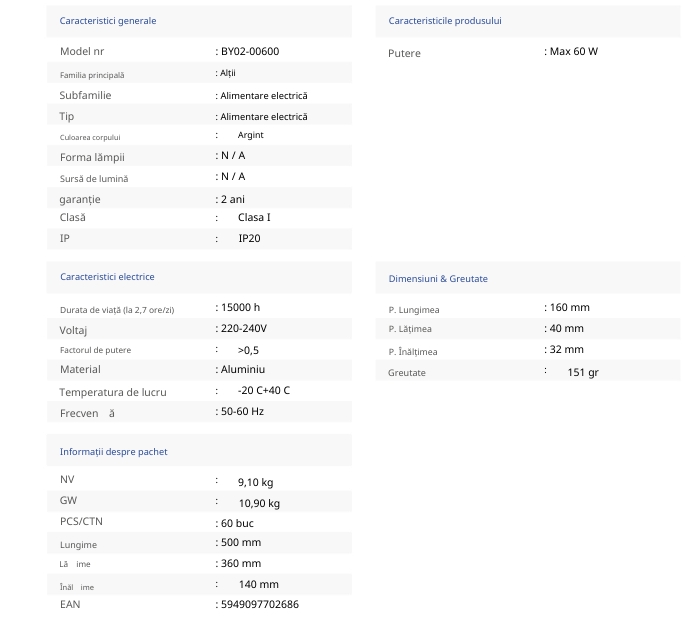Viewport: 699px width, 627px height.
Task: Click the GW label
Action: [x=69, y=500]
